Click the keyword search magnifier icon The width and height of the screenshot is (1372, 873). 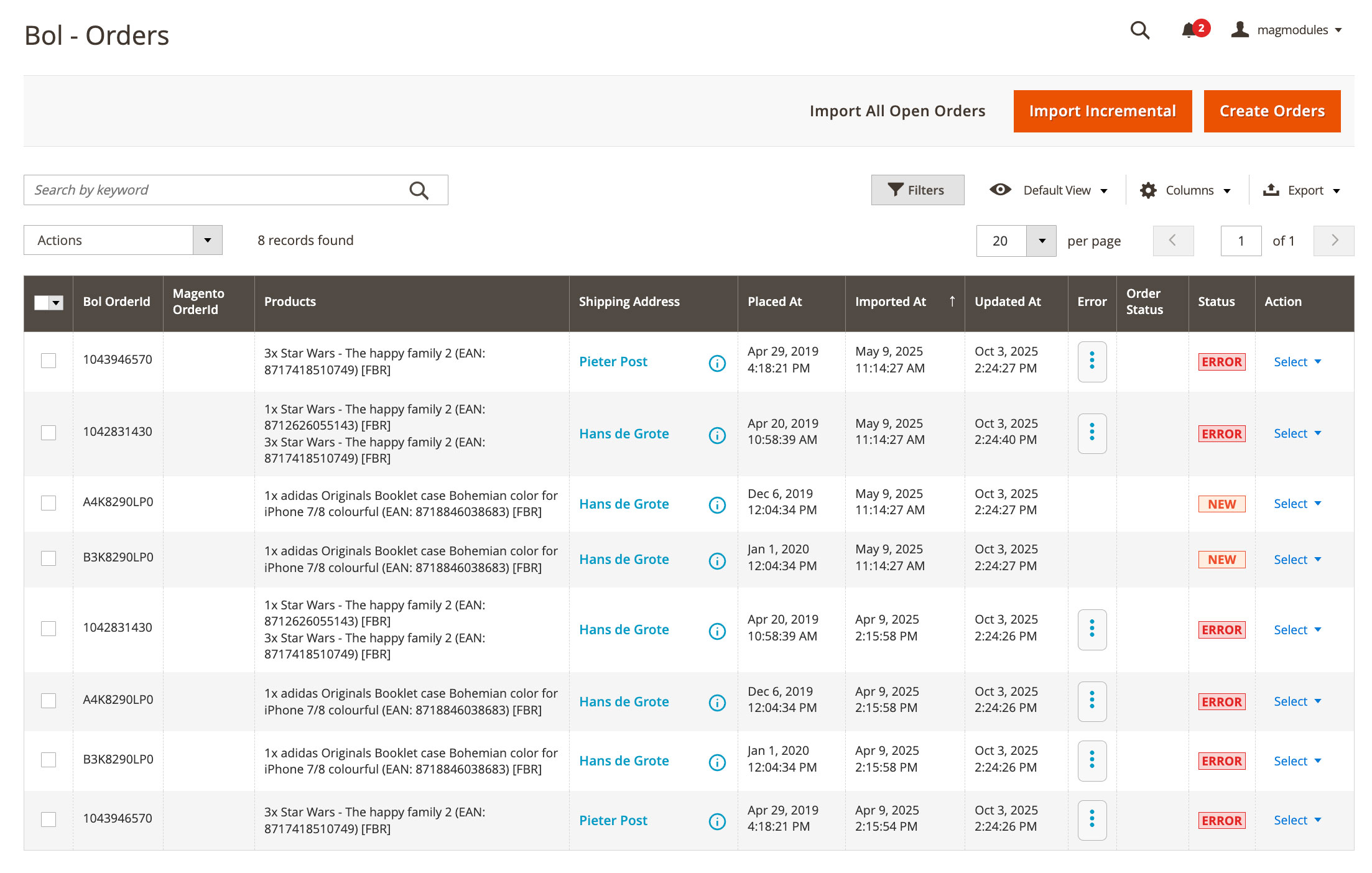(419, 190)
